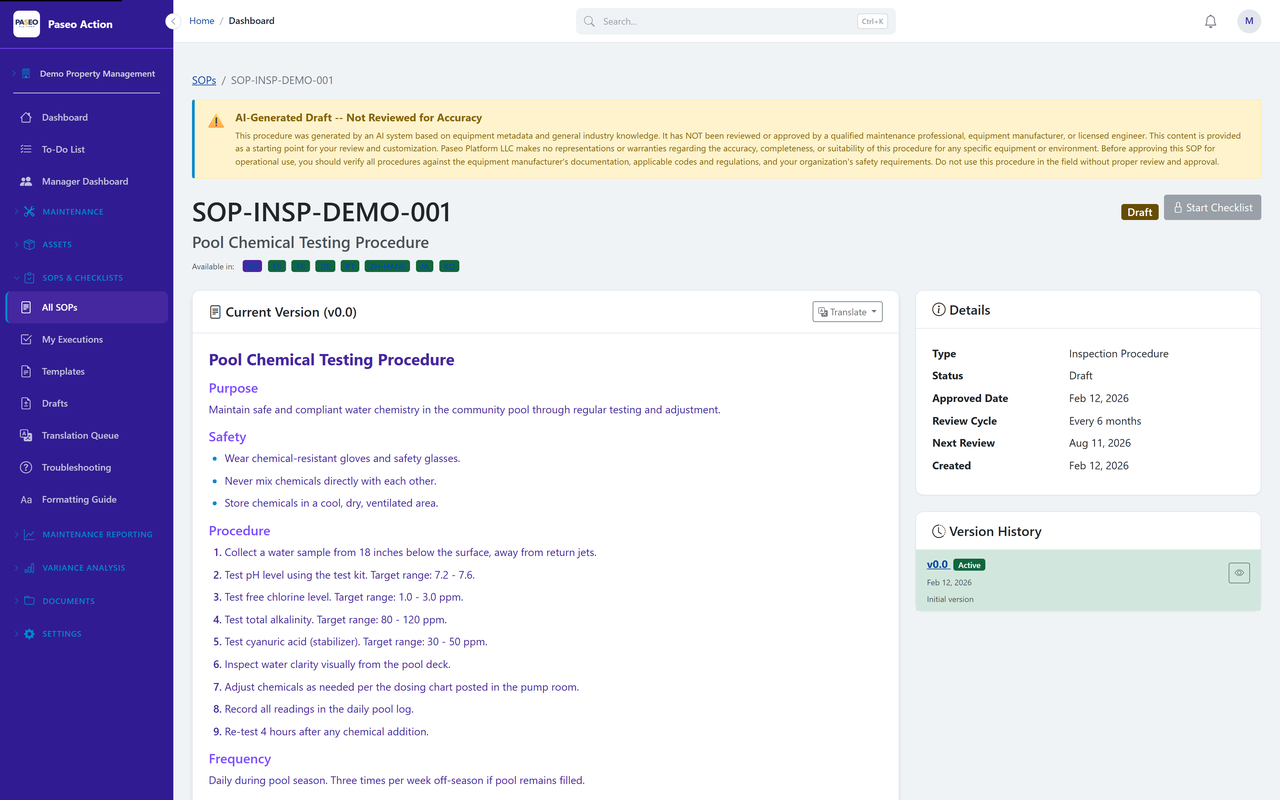Open the Translate dropdown

pyautogui.click(x=847, y=311)
